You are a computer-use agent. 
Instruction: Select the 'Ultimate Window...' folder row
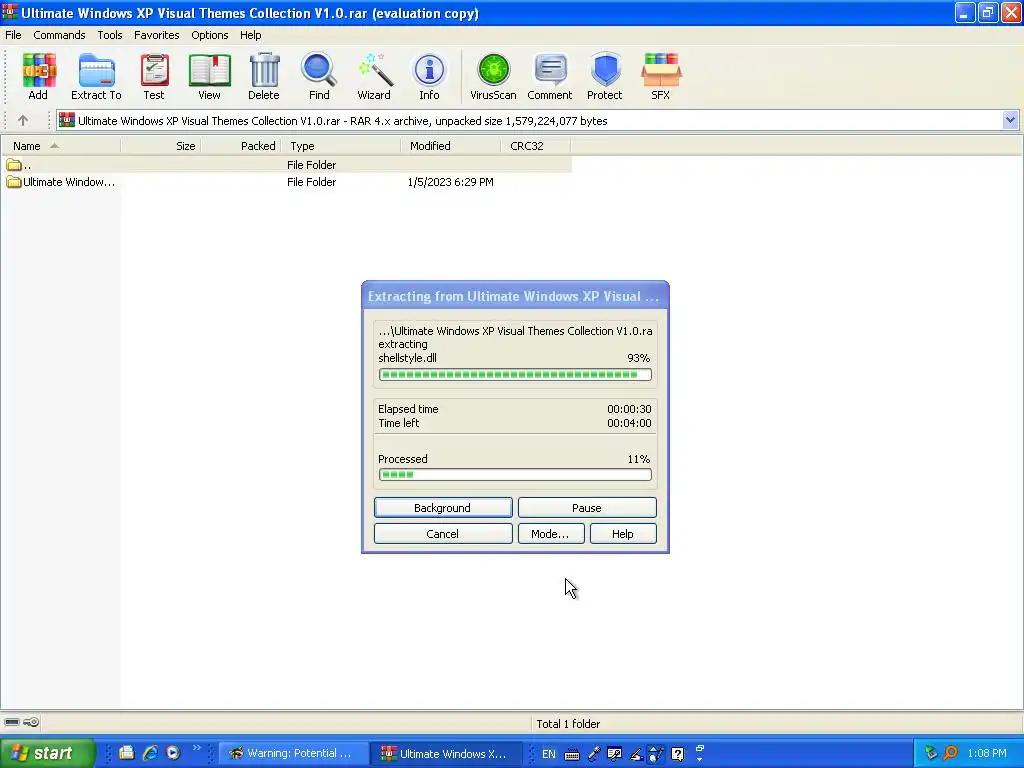[286, 182]
